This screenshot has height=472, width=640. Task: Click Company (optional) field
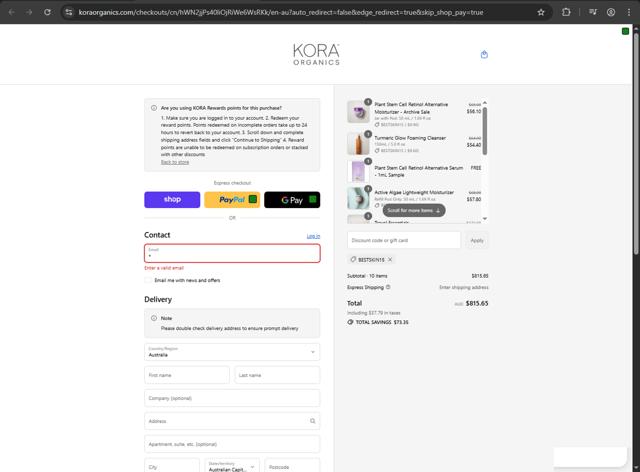(x=232, y=398)
